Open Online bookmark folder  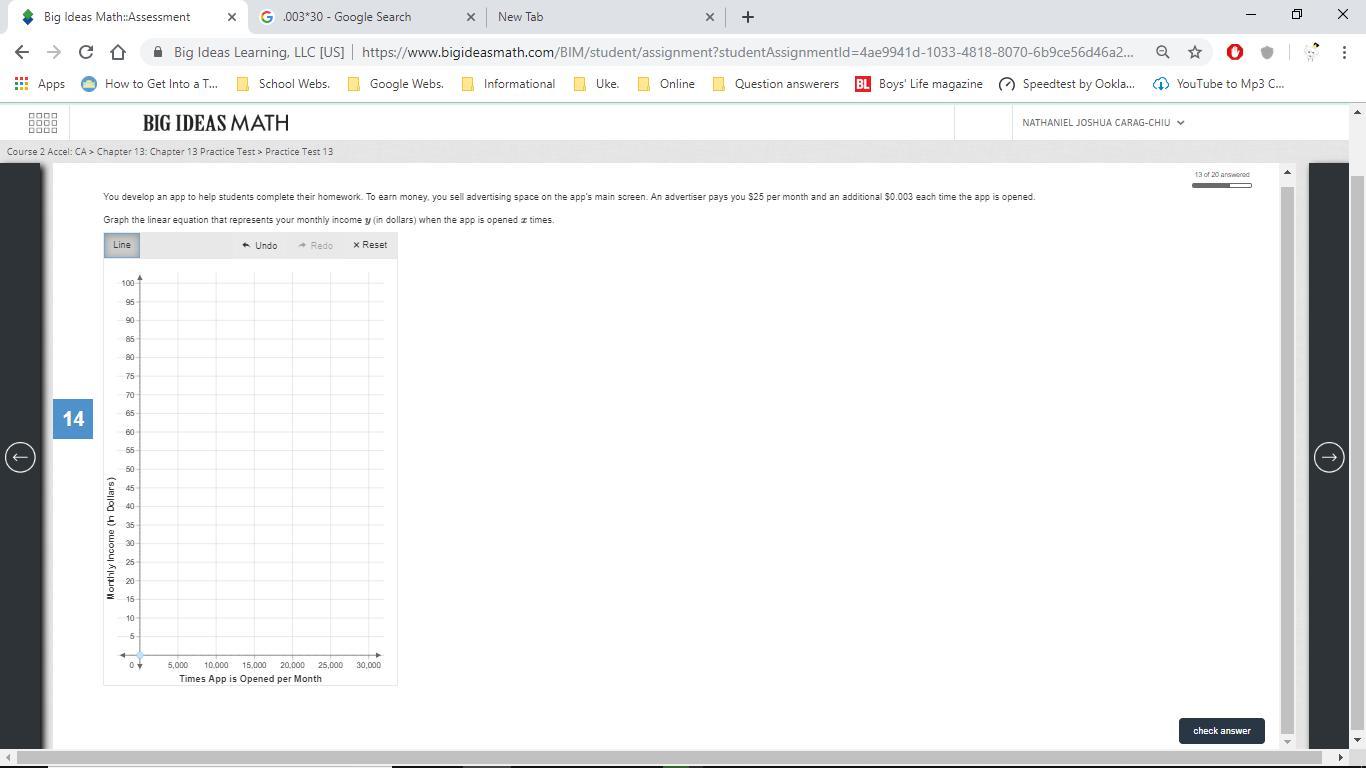pyautogui.click(x=666, y=84)
